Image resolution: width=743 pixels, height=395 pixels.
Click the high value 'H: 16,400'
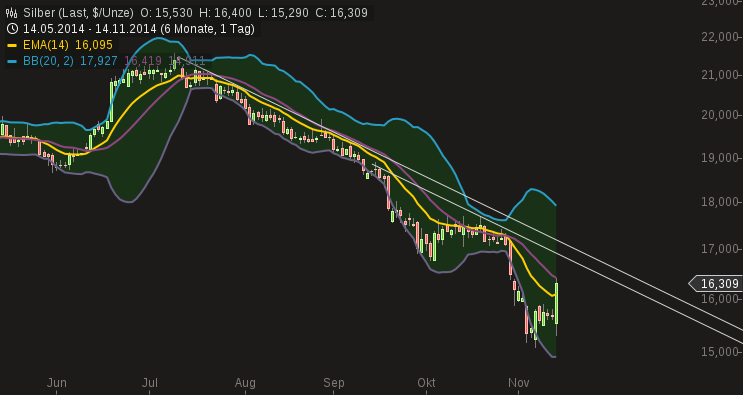click(226, 13)
